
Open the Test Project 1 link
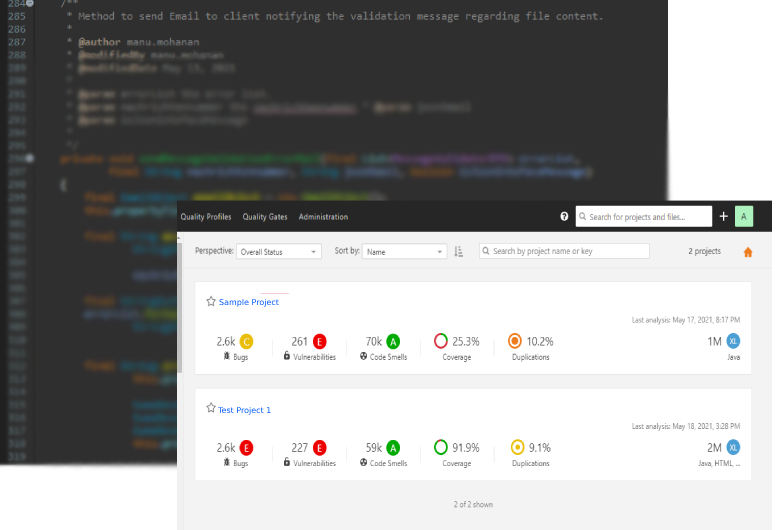[244, 410]
